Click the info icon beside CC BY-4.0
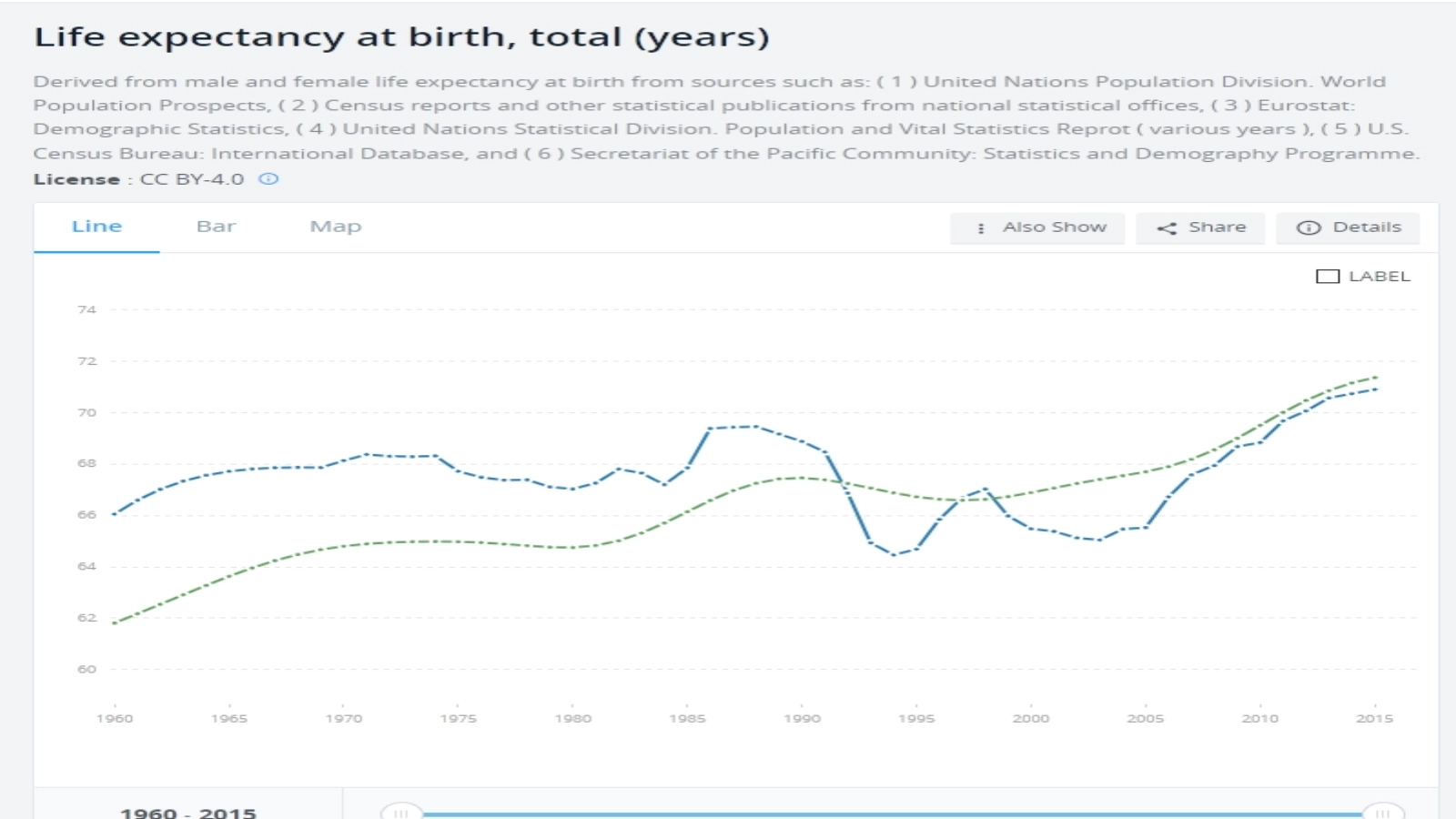 268,178
